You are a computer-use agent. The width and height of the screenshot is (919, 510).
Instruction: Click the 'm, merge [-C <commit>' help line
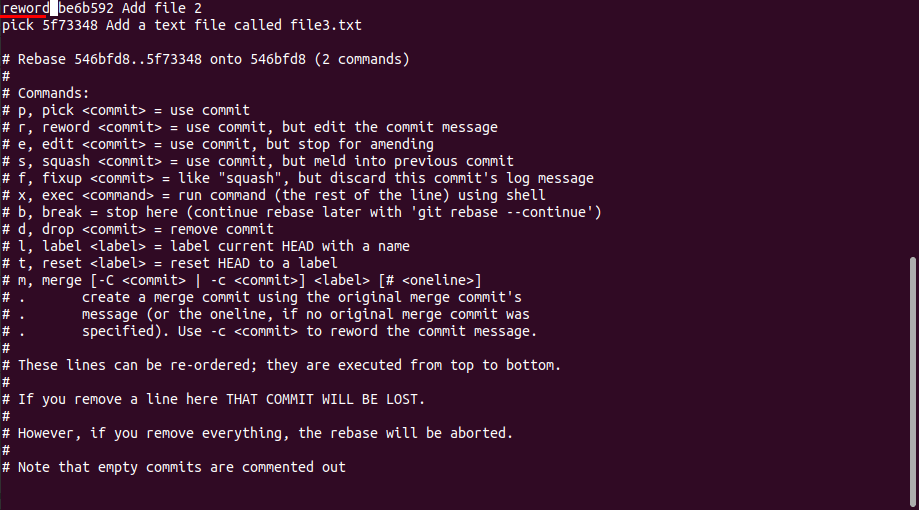click(x=241, y=280)
